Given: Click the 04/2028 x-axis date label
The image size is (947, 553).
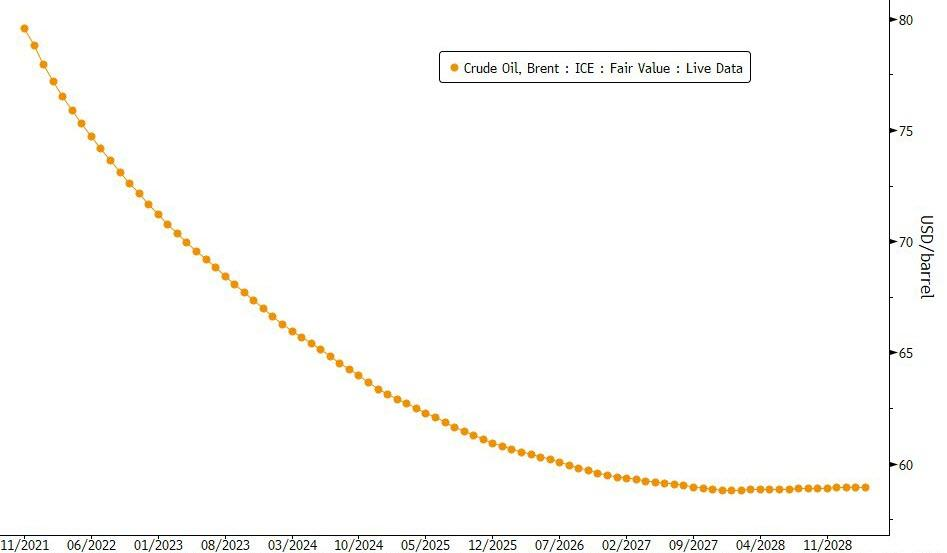Looking at the screenshot, I should click(x=760, y=545).
